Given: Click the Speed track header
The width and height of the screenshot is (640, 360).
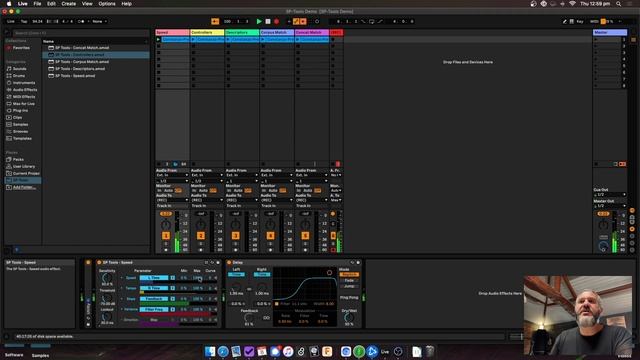Looking at the screenshot, I should 172,32.
